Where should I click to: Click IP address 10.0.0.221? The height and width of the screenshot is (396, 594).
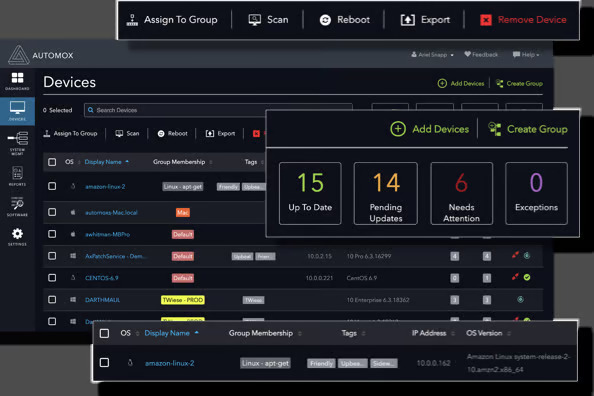point(319,278)
